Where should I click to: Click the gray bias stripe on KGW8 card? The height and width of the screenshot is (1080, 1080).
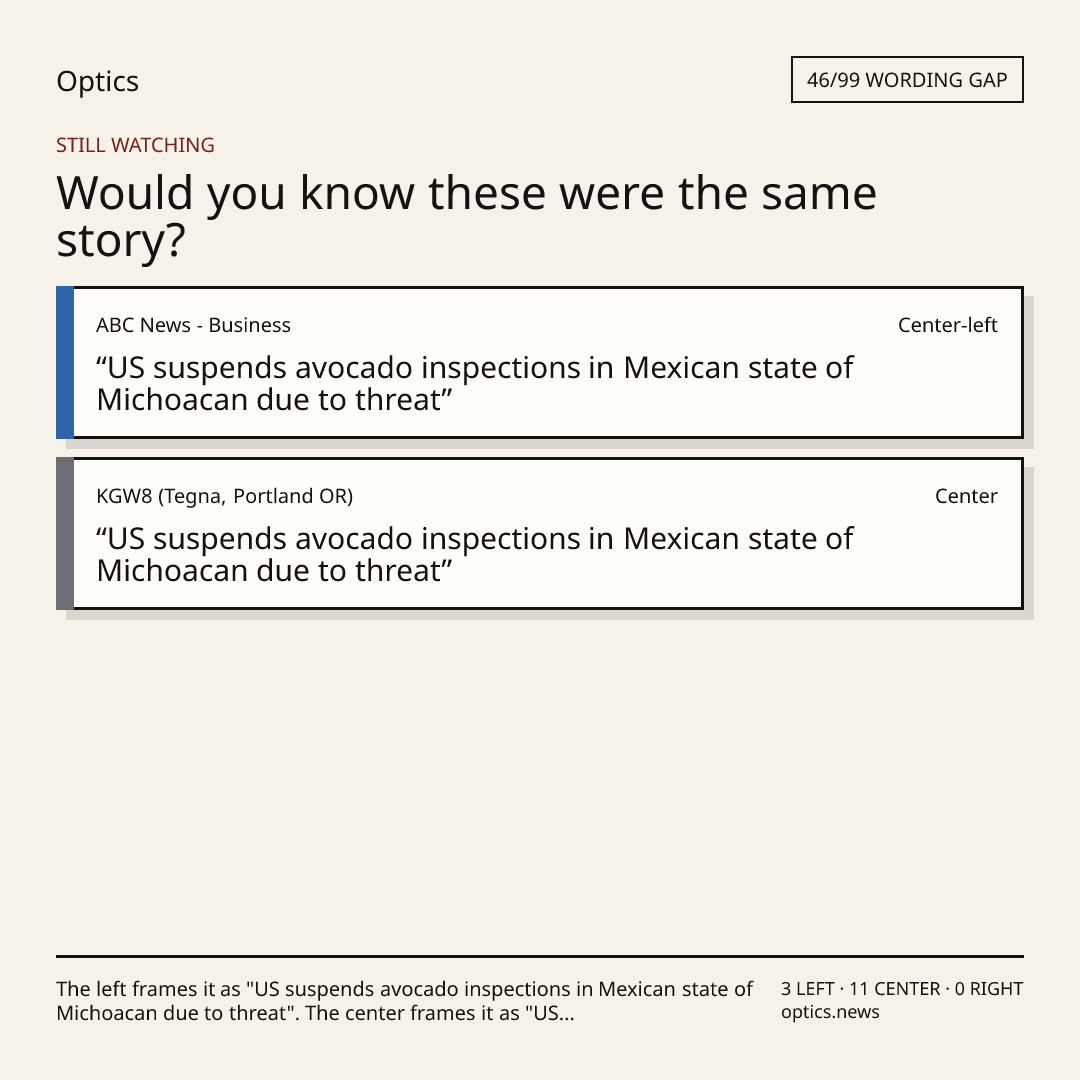tap(65, 533)
